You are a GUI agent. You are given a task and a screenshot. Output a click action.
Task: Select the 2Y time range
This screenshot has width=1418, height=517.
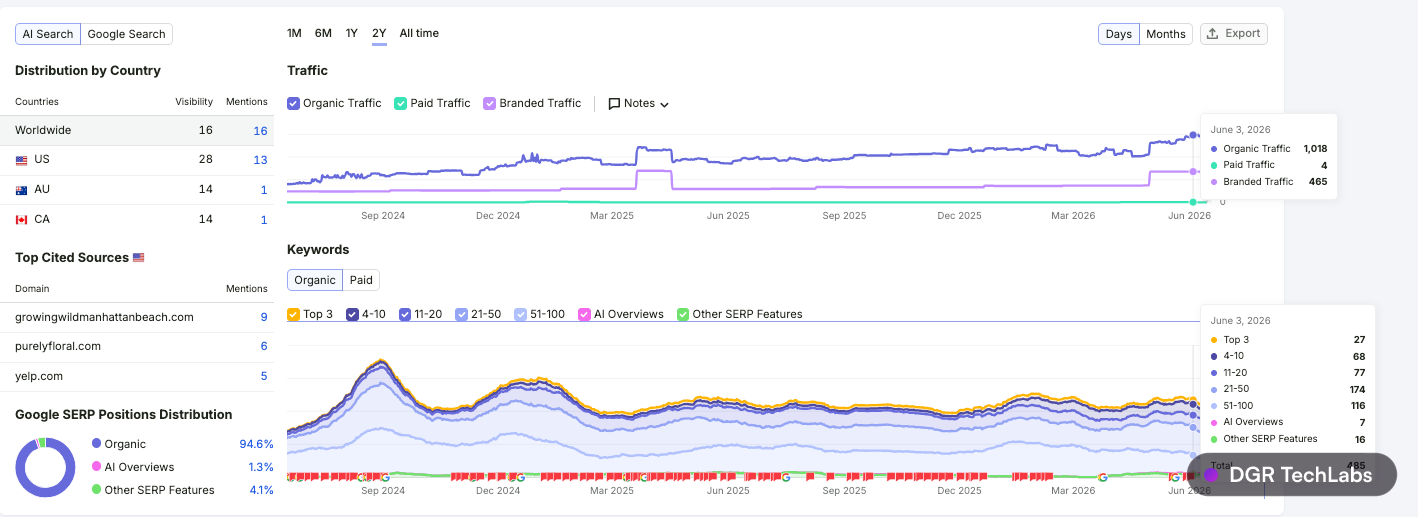click(379, 33)
